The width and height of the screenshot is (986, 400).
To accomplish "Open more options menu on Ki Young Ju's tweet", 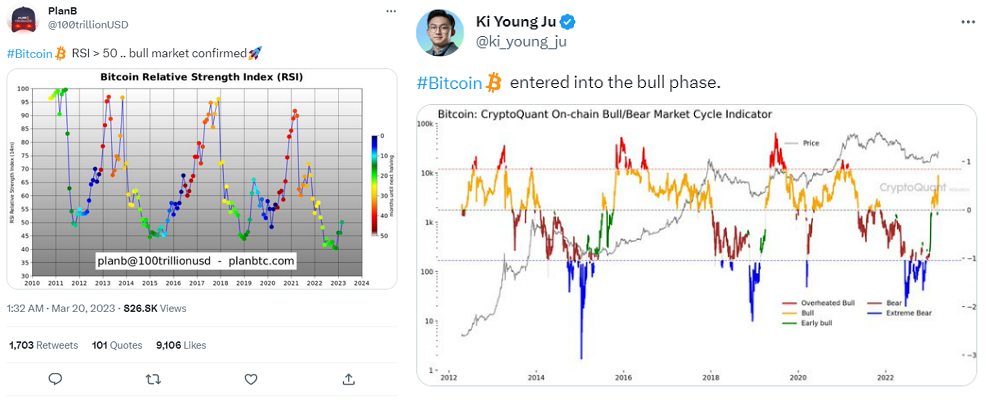I will point(964,21).
